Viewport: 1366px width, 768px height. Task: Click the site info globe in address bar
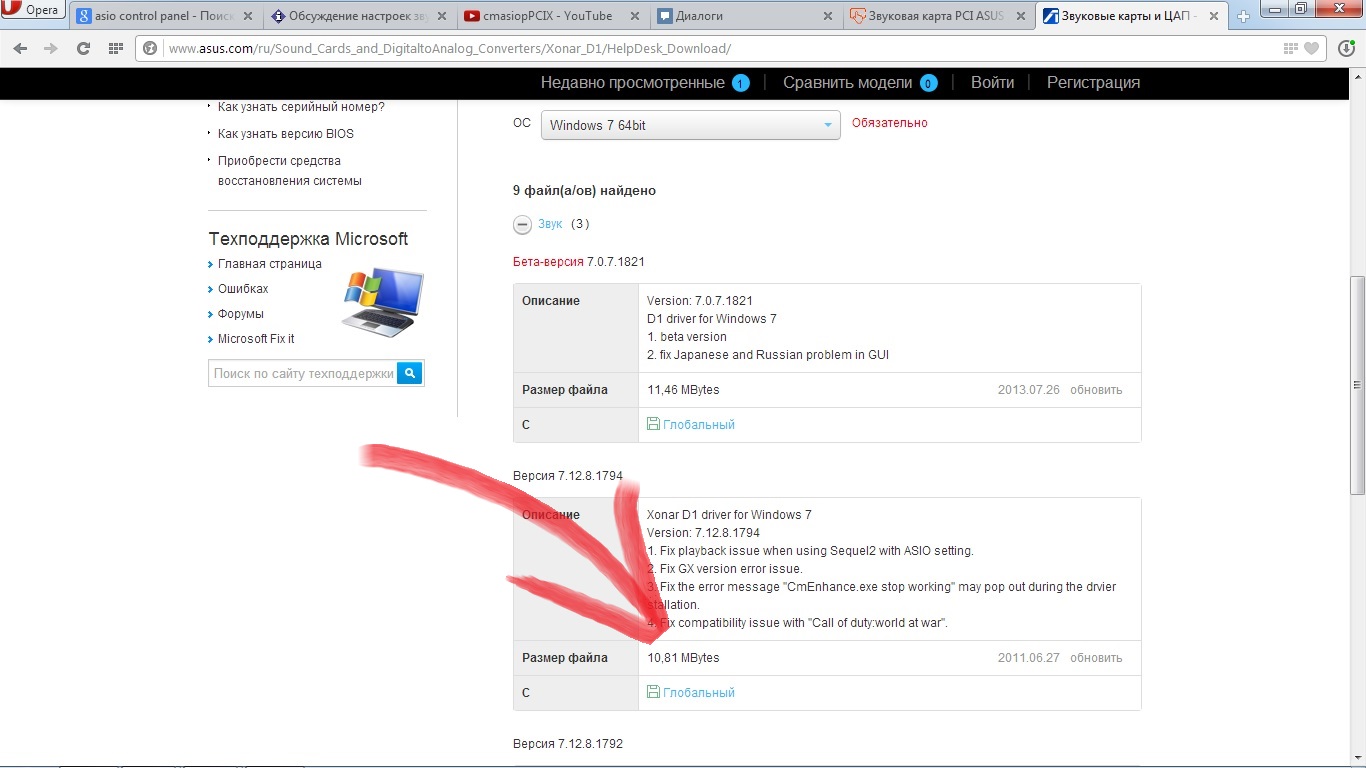[x=151, y=48]
